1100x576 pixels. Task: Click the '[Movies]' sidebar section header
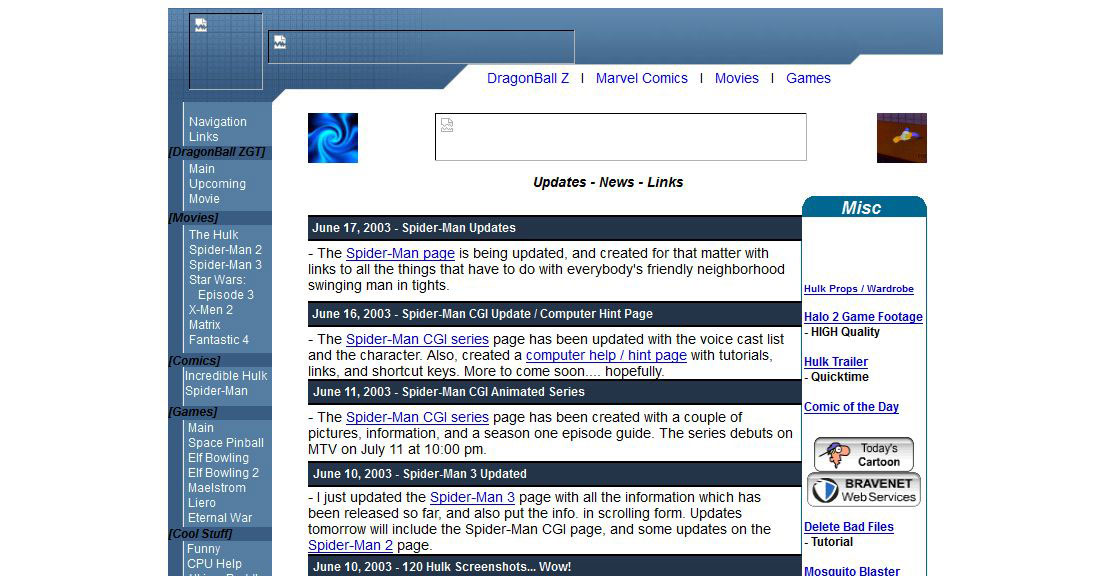click(194, 218)
